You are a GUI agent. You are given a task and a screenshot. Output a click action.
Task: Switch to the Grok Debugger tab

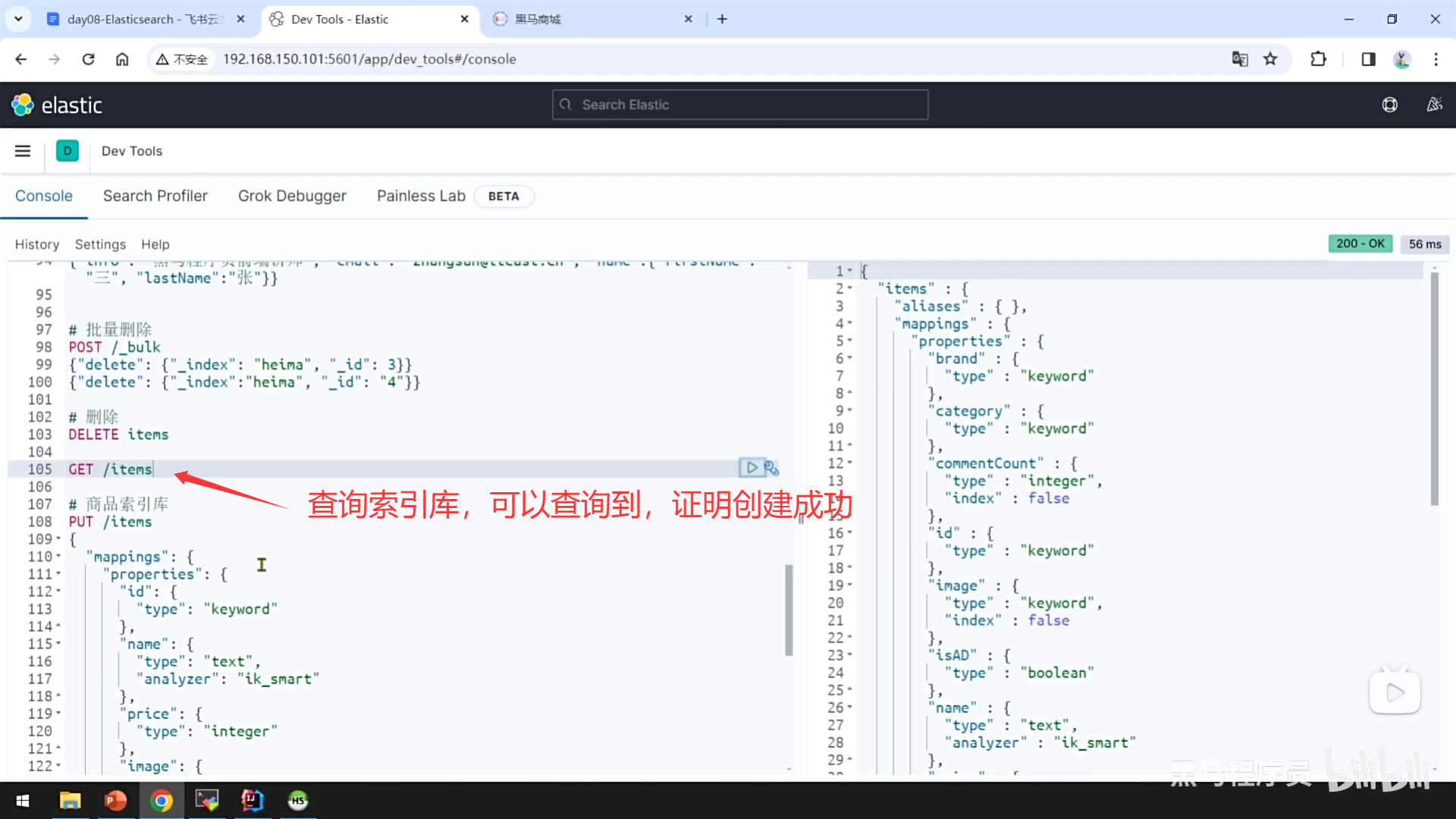292,196
